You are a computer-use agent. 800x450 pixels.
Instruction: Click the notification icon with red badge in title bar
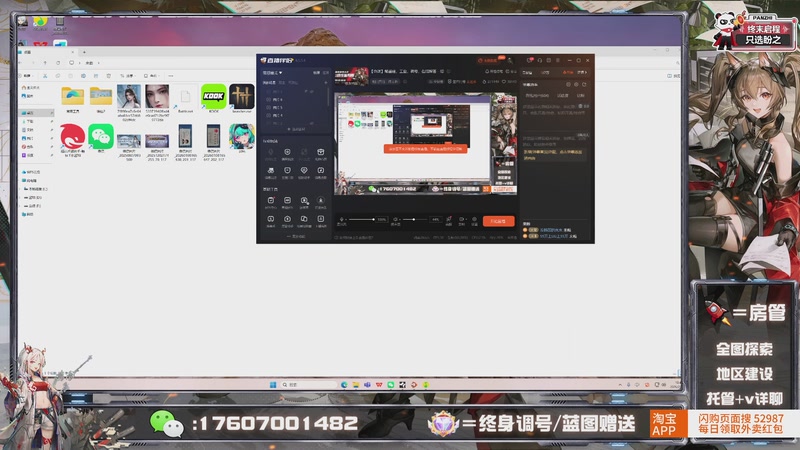click(x=530, y=60)
